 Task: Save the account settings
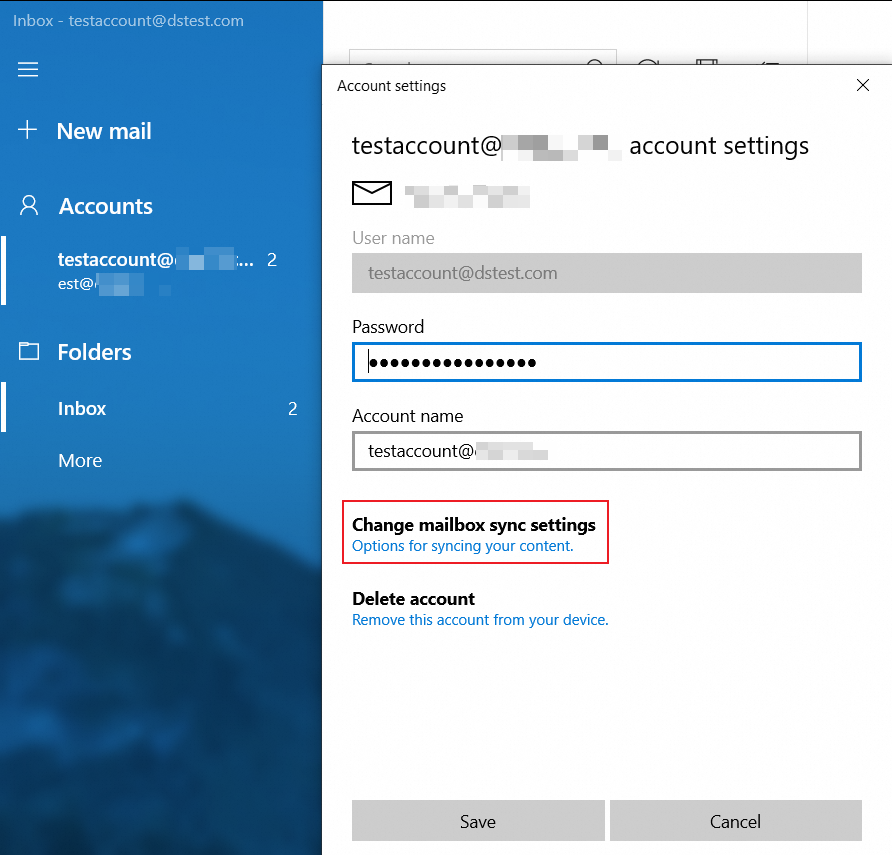pos(478,821)
